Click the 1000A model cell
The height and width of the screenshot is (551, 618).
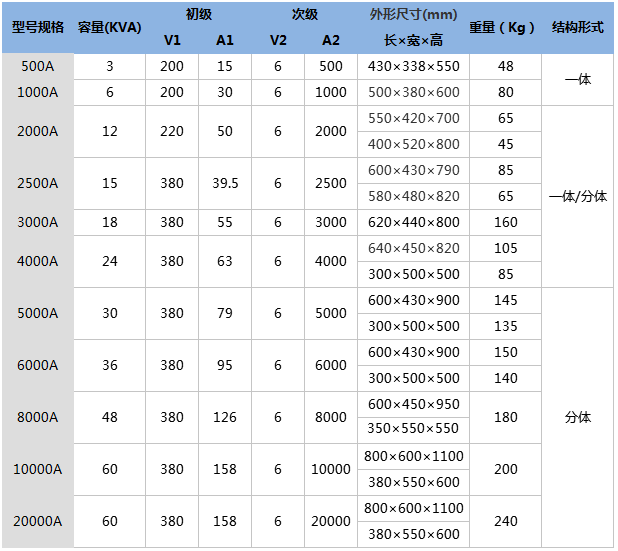38,92
